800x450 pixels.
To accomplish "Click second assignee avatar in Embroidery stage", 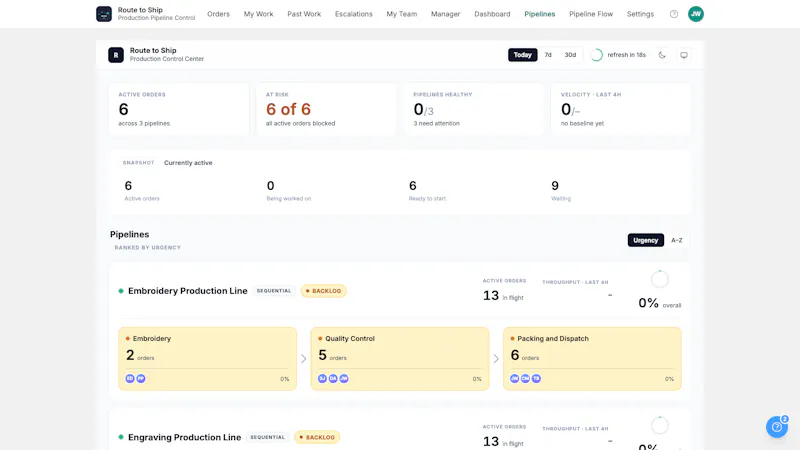I will point(141,379).
